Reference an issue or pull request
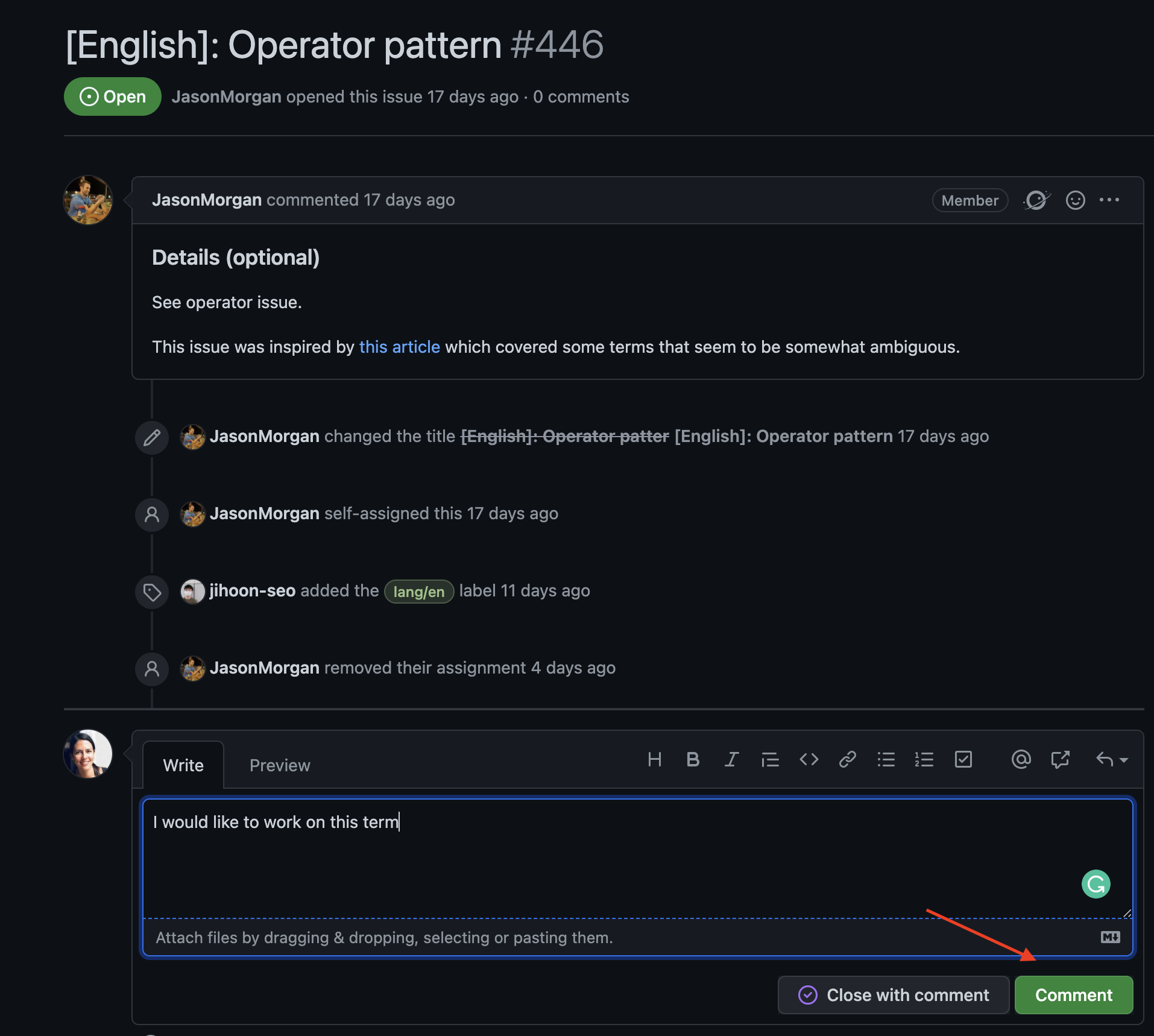This screenshot has height=1036, width=1154. click(x=1059, y=759)
